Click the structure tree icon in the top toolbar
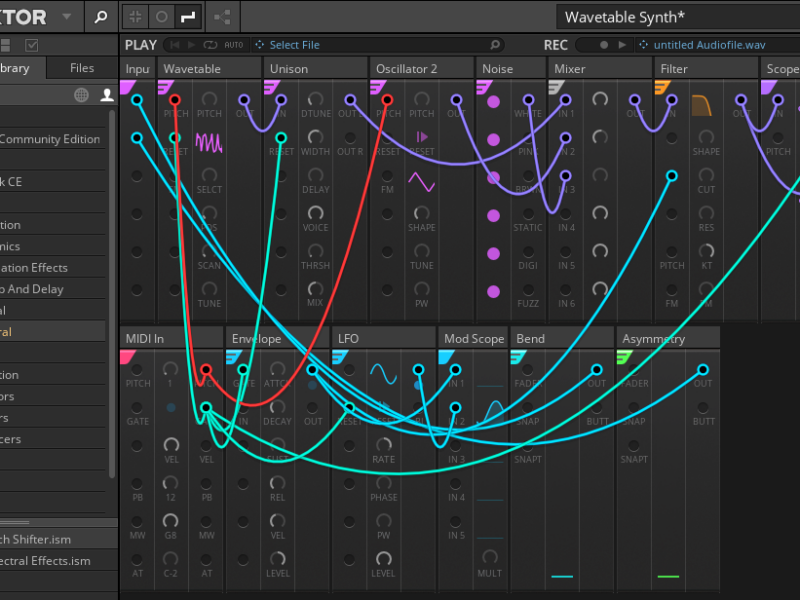800x600 pixels. point(222,17)
